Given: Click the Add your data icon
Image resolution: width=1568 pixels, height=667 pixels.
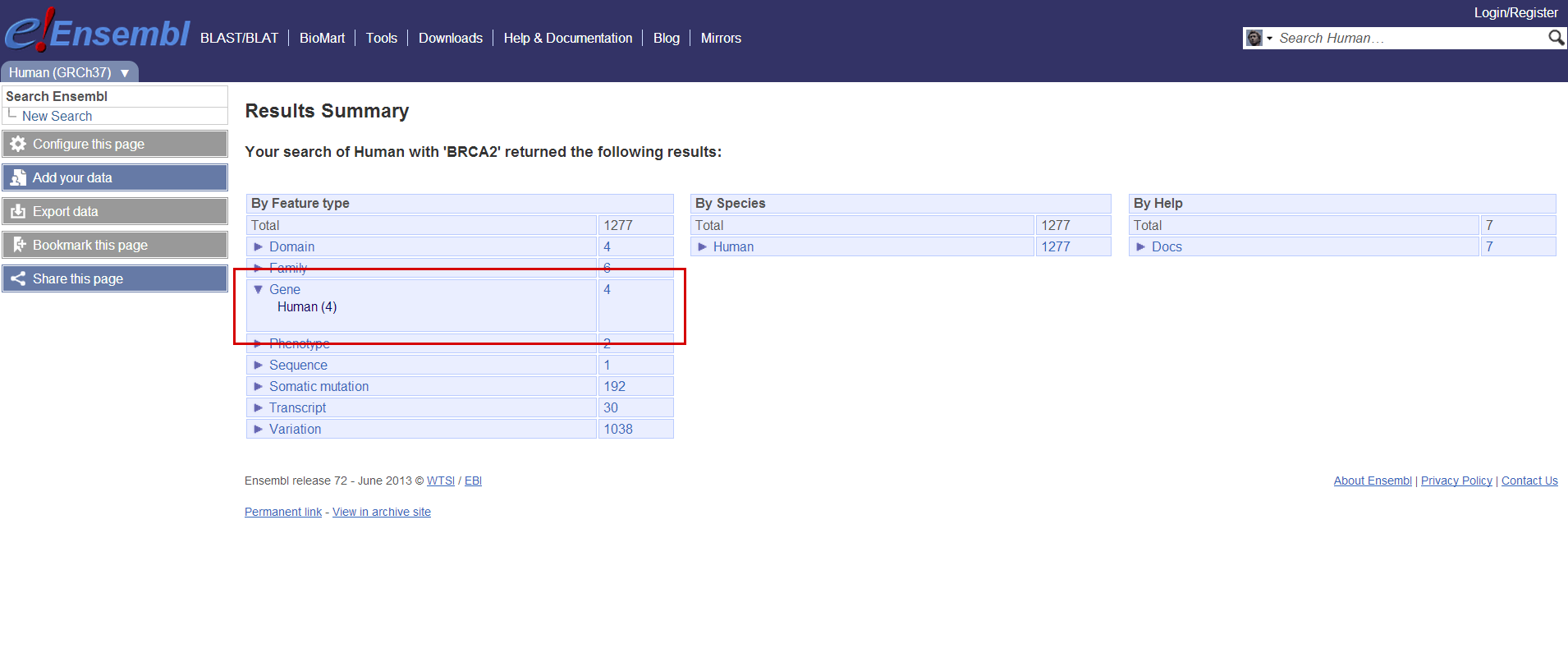Looking at the screenshot, I should pos(18,177).
